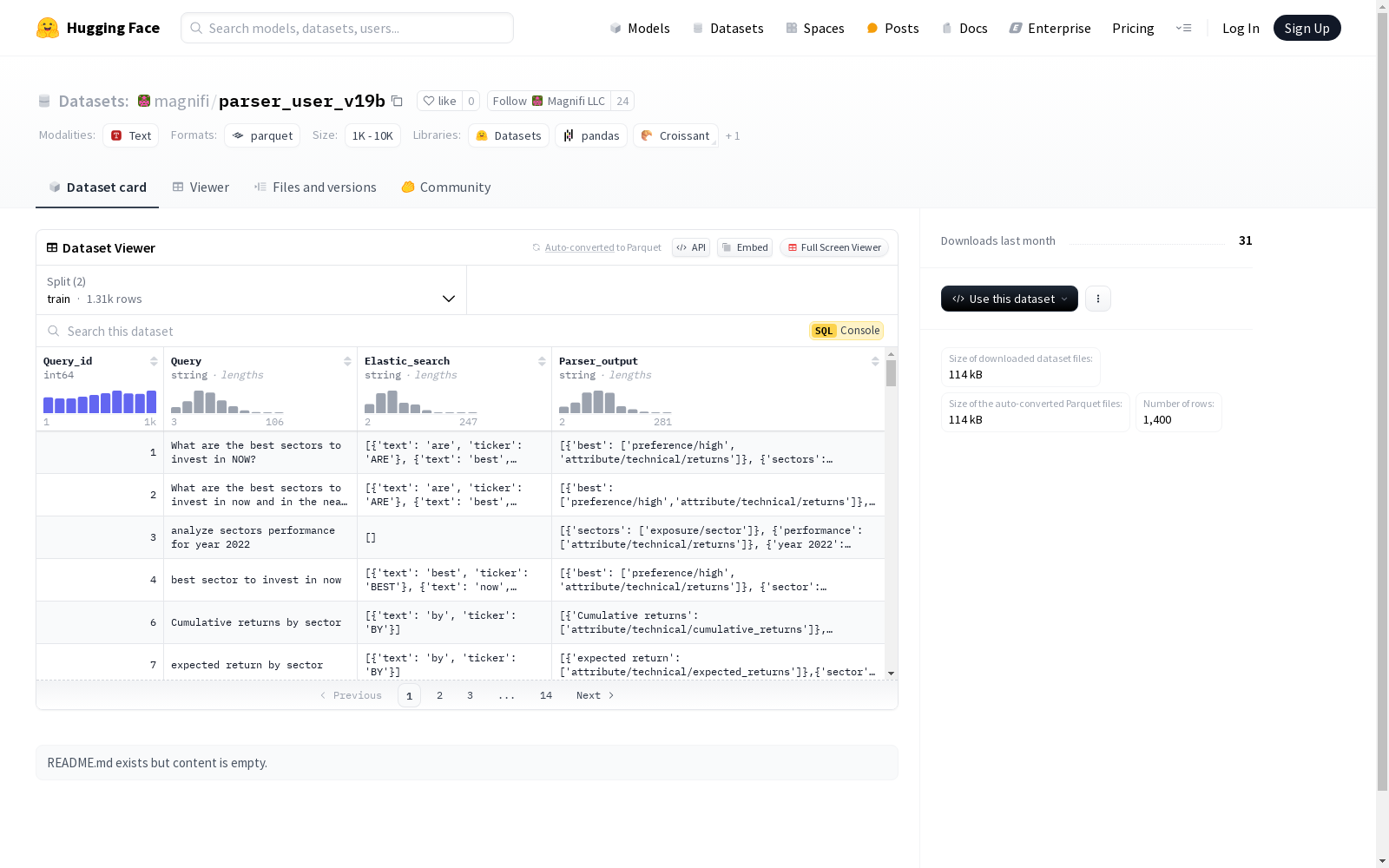The height and width of the screenshot is (868, 1389).
Task: Sort the Elastic_search column with its sort arrows
Action: pyautogui.click(x=542, y=361)
